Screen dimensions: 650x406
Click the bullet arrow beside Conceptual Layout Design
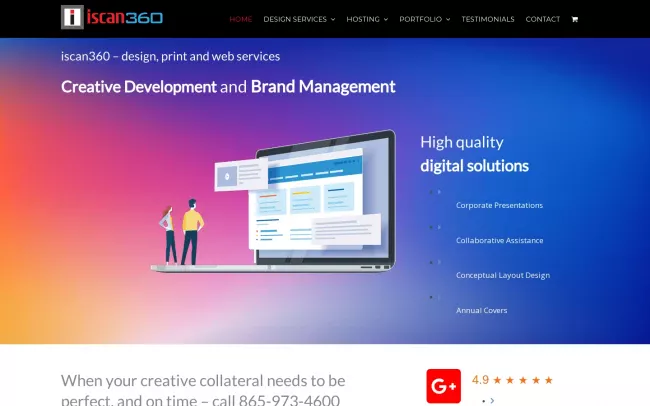click(x=437, y=262)
